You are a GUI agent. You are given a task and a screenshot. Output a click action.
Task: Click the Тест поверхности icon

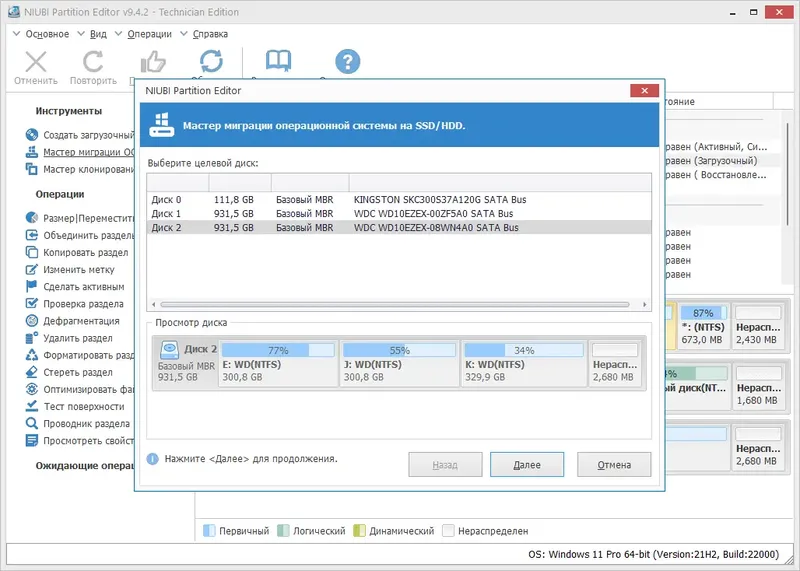(32, 406)
